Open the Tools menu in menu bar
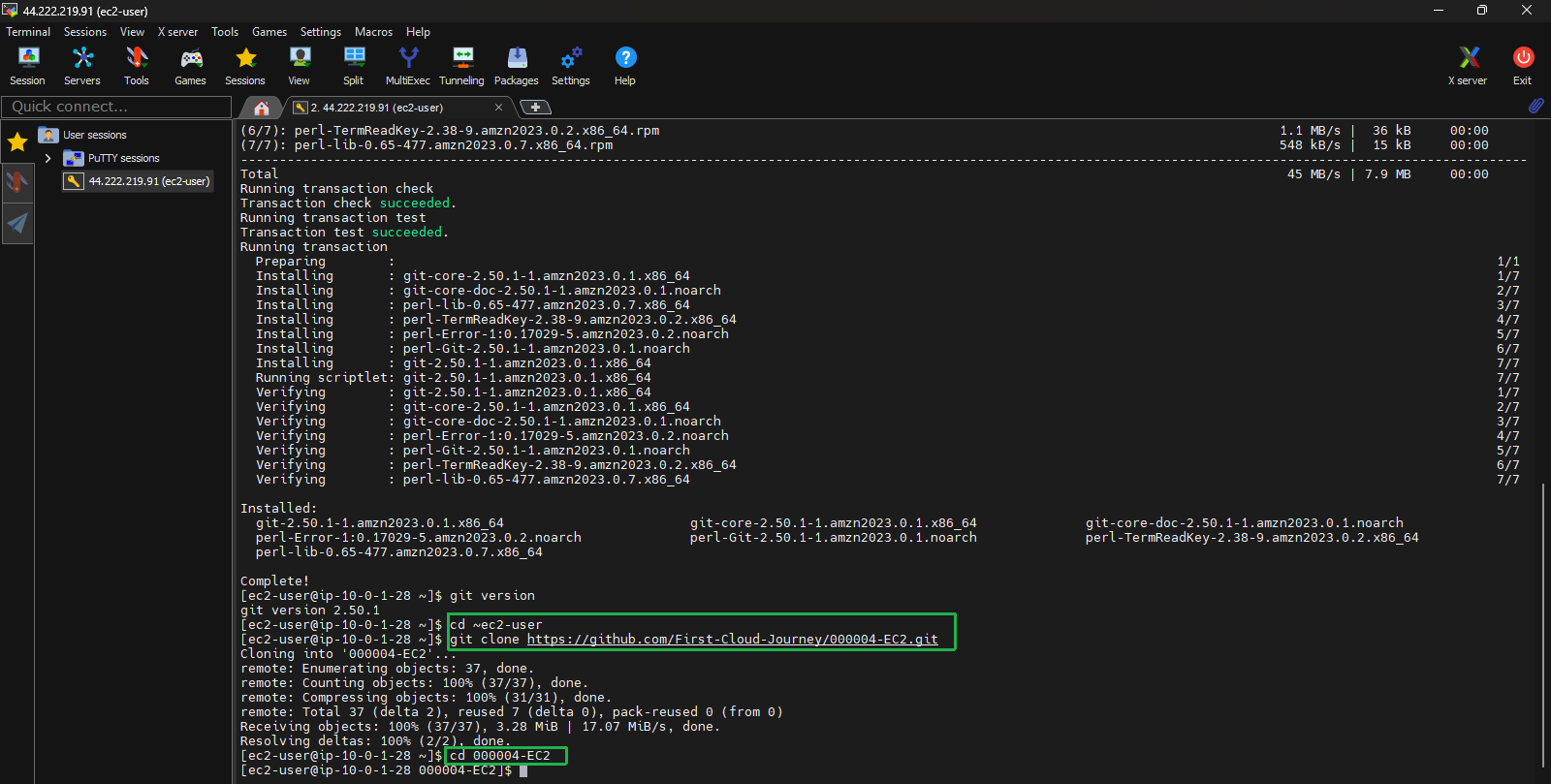 point(225,32)
